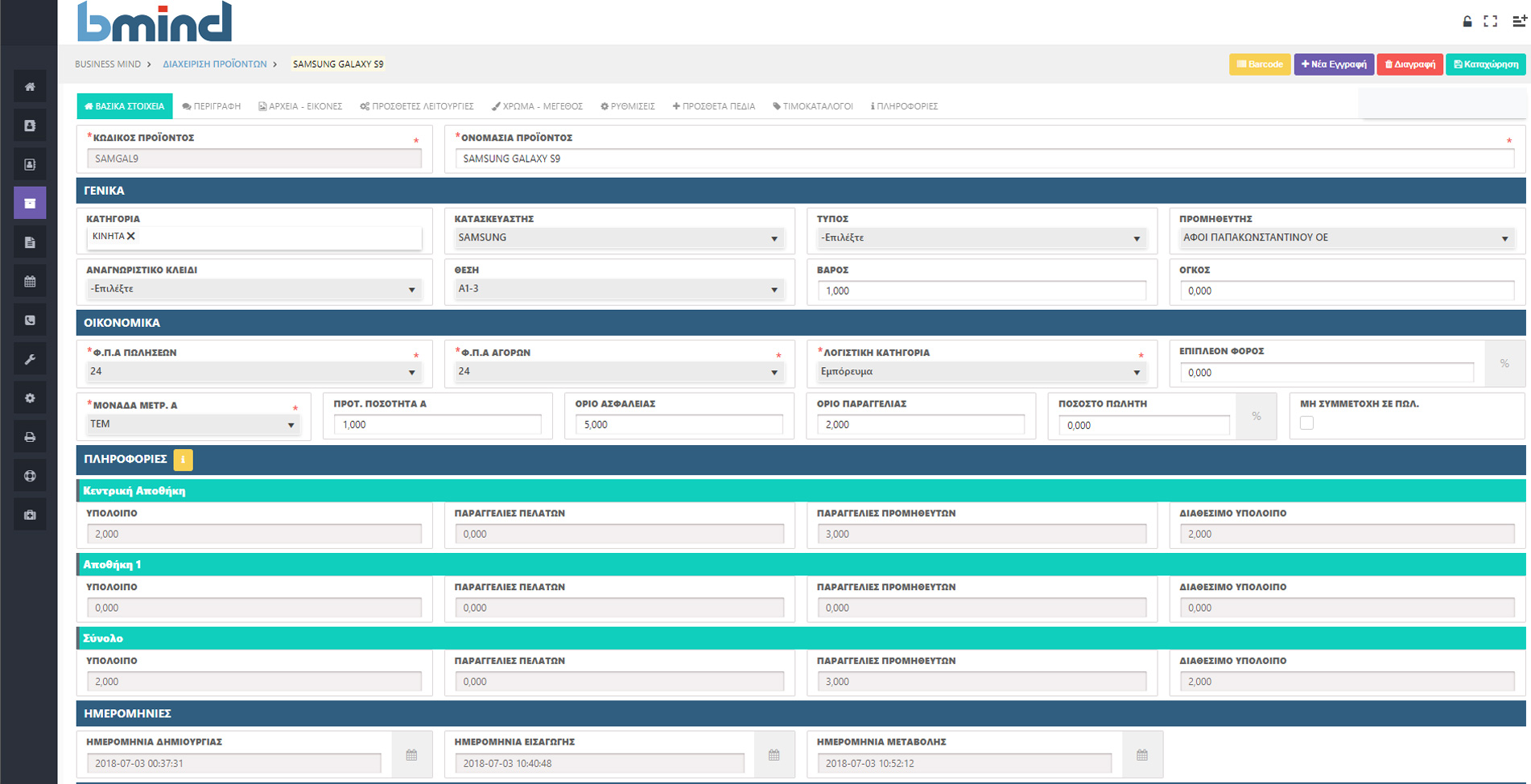Switch to ΒΑΣΙΚΑ ΣΤΟΙΧΕΙΑ tab
The width and height of the screenshot is (1531, 784).
125,106
